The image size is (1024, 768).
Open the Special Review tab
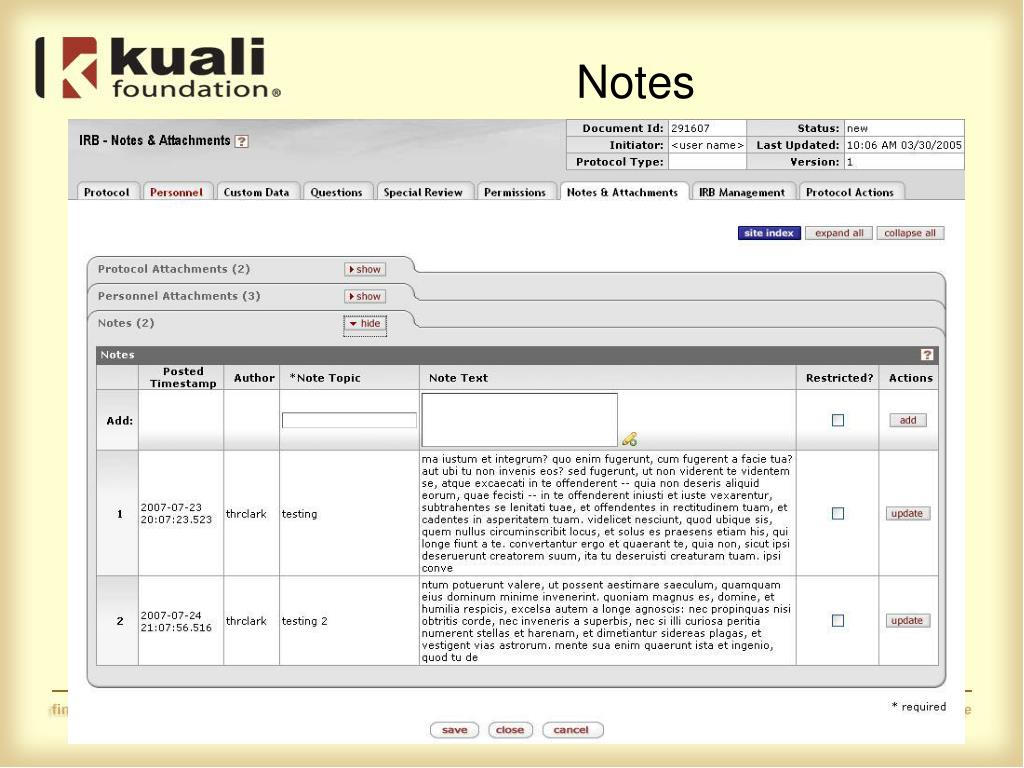(x=423, y=192)
